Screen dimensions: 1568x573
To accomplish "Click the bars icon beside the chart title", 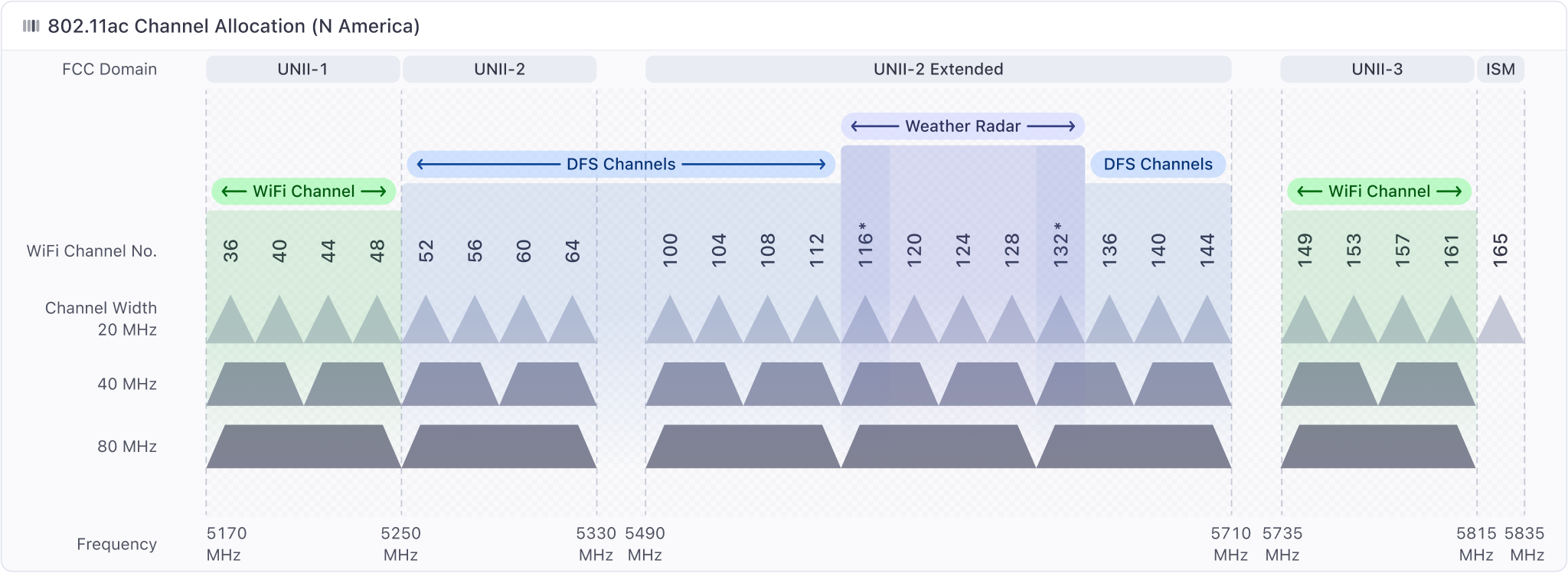I will tap(31, 27).
